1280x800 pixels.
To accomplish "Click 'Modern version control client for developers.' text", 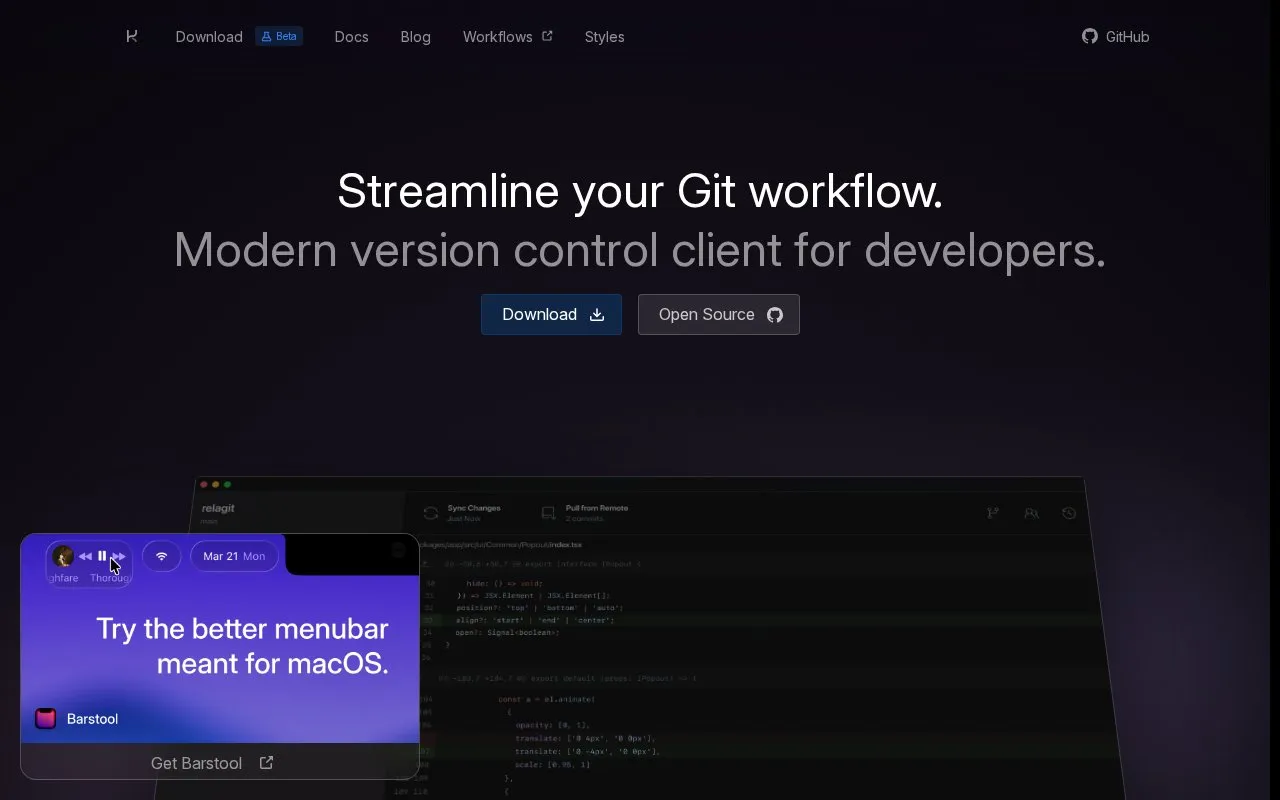I will point(640,250).
